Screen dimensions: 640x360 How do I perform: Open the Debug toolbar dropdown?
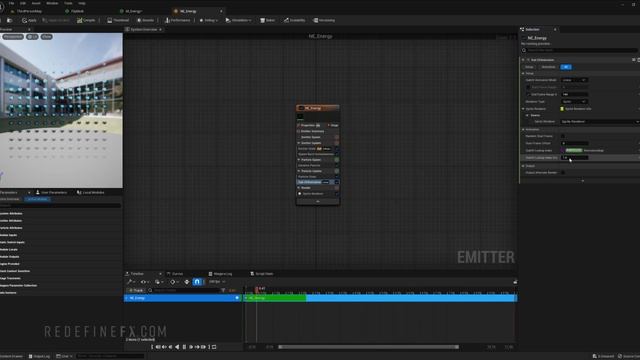pos(209,20)
